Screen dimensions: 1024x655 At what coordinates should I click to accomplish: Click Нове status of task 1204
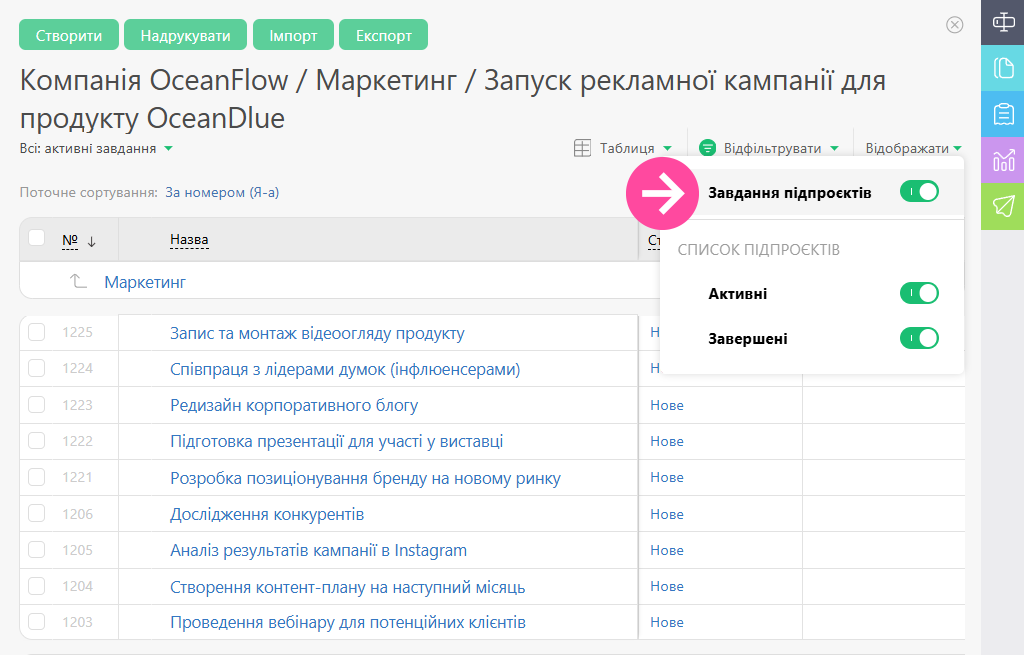(x=667, y=586)
